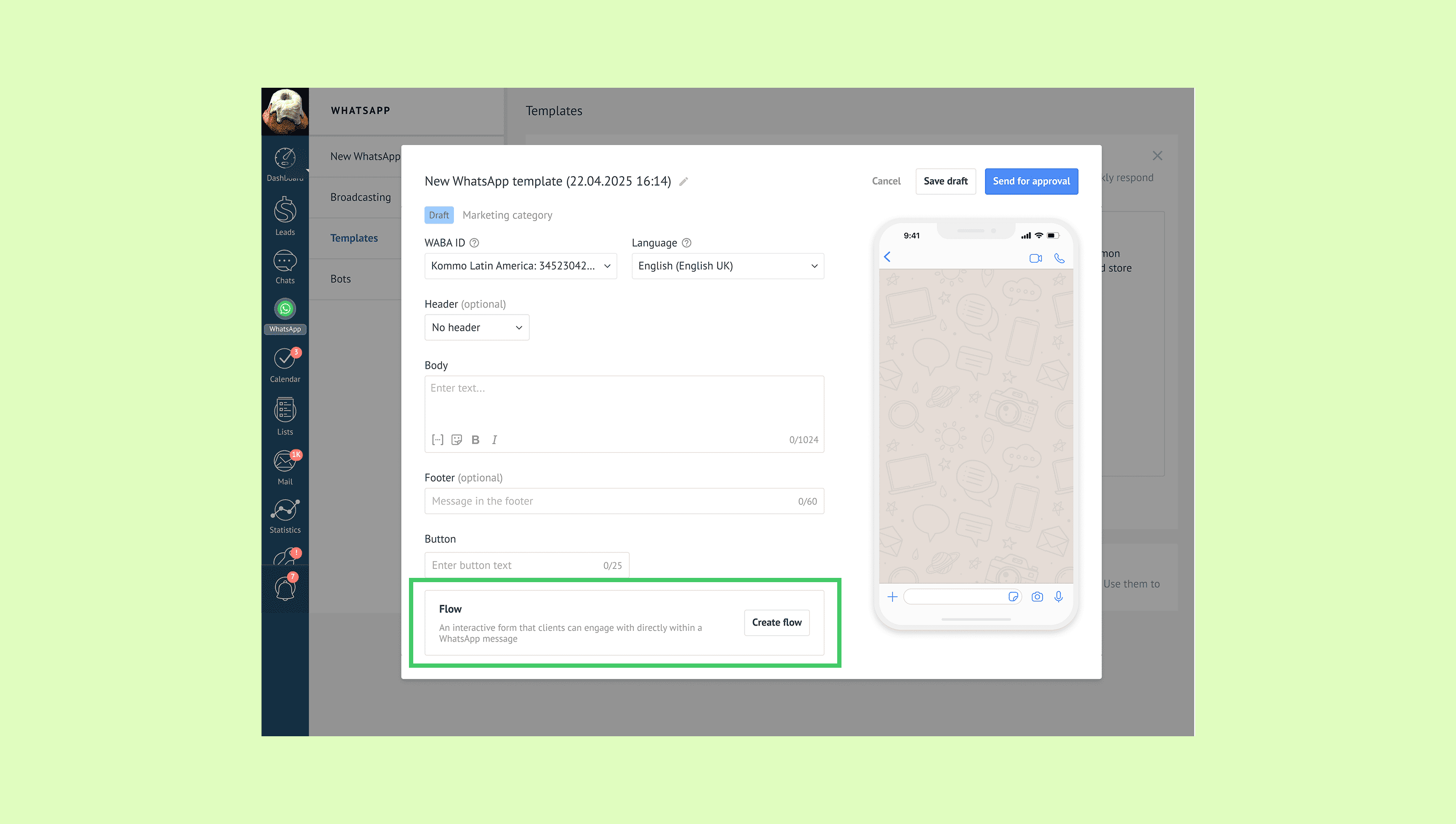Expand the WABA ID dropdown
This screenshot has height=824, width=1456.
coord(520,266)
